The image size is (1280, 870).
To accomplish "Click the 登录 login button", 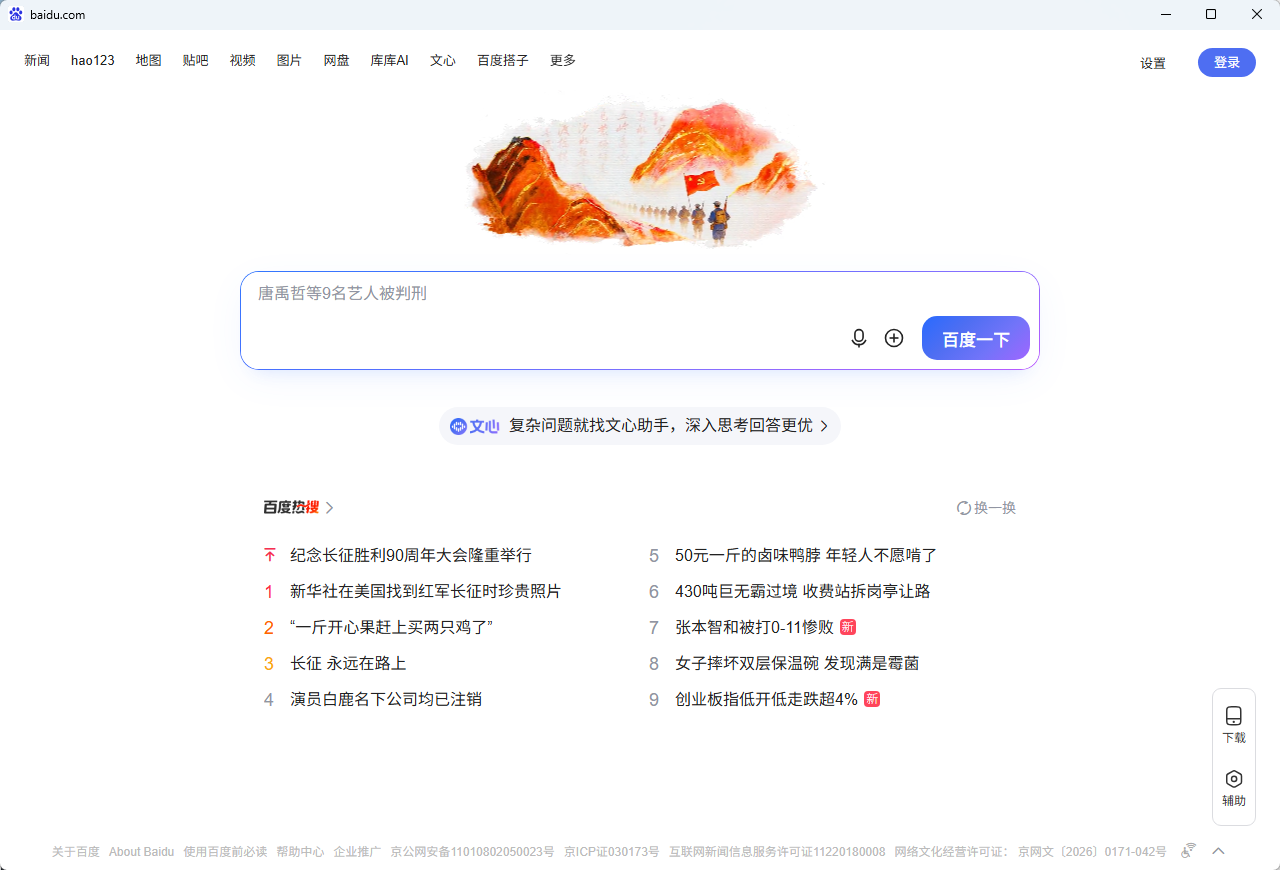I will pyautogui.click(x=1227, y=63).
